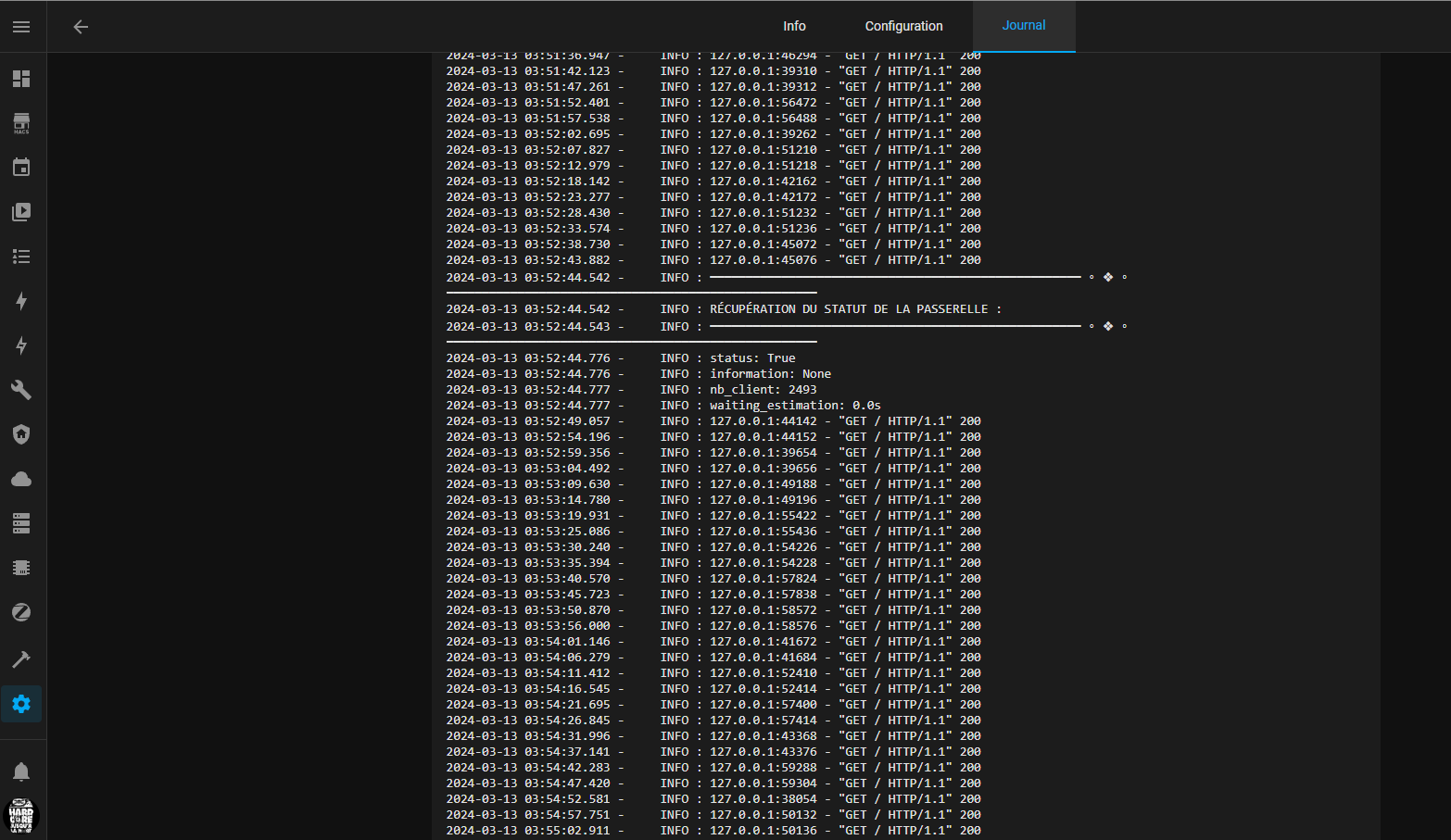Switch to the Configuration tab
This screenshot has height=840, width=1451.
click(903, 26)
